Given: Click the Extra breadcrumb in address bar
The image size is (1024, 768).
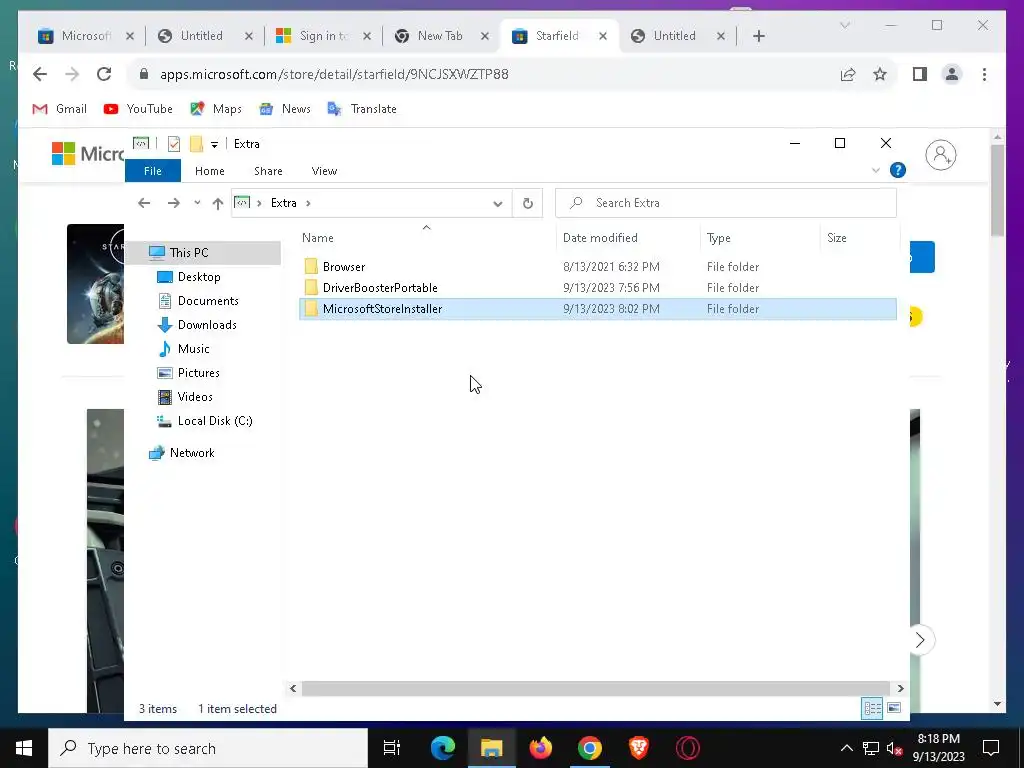Looking at the screenshot, I should [283, 203].
